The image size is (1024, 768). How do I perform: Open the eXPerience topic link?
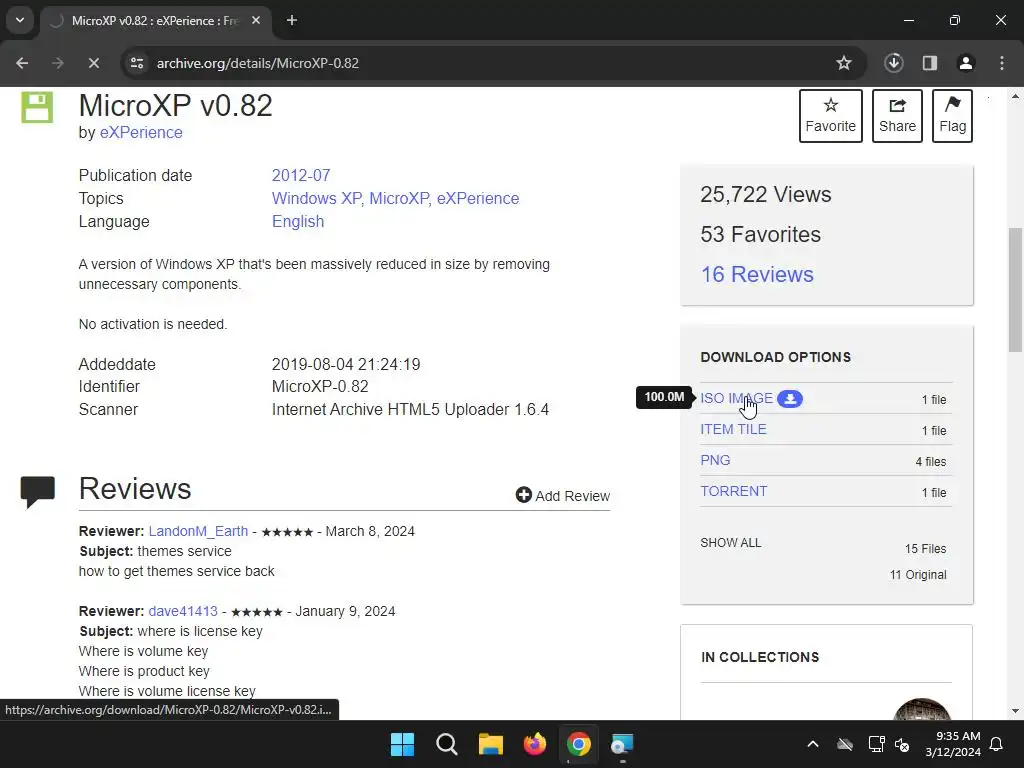(478, 199)
